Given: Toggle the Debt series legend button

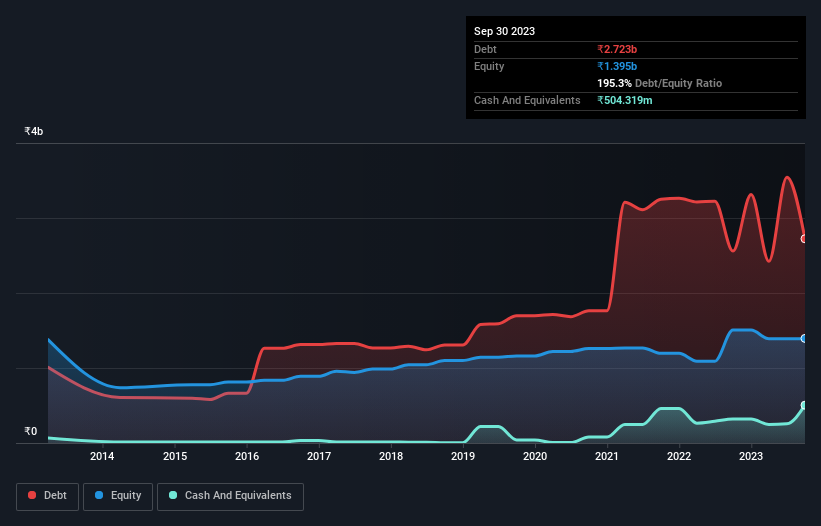Looking at the screenshot, I should [48, 496].
